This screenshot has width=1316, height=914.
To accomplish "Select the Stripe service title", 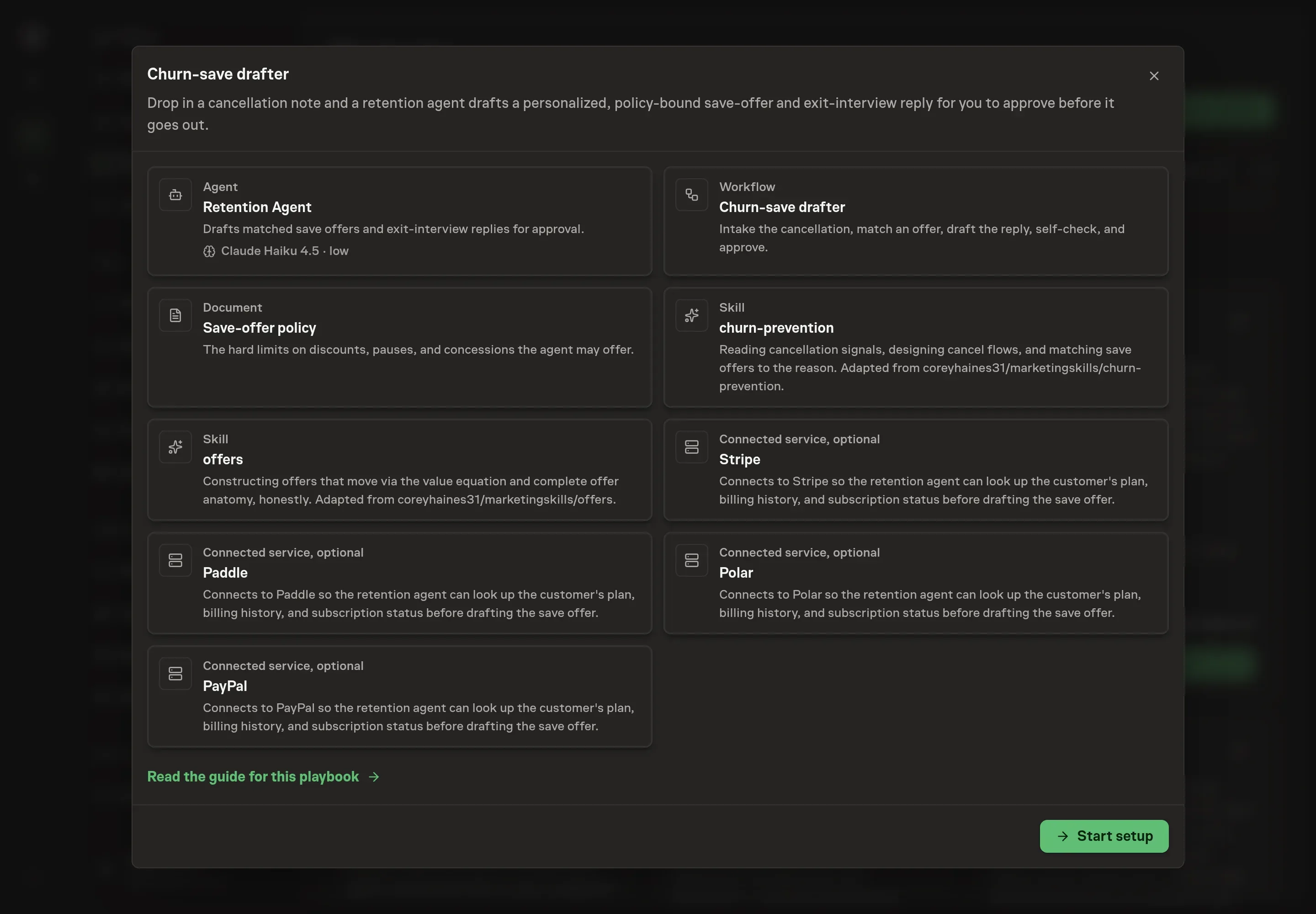I will pyautogui.click(x=739, y=460).
